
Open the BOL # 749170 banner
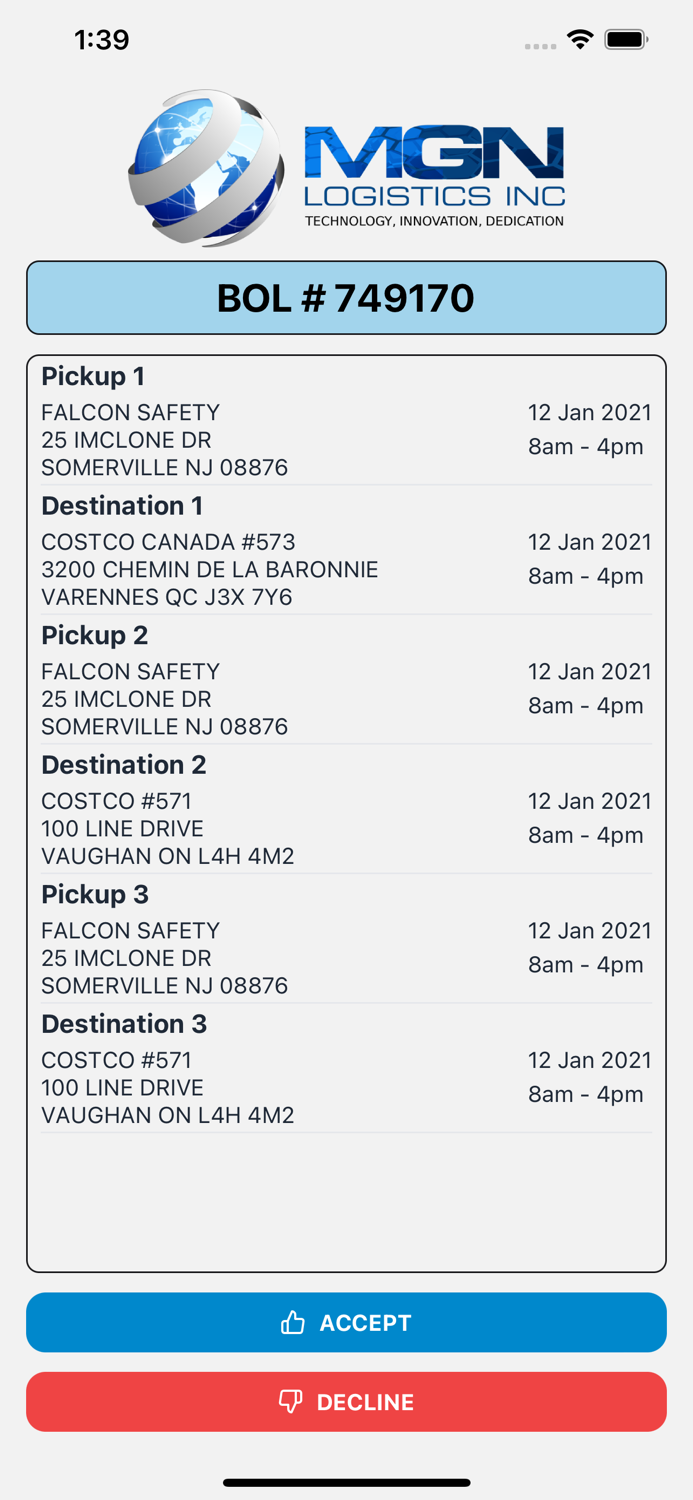pos(346,297)
